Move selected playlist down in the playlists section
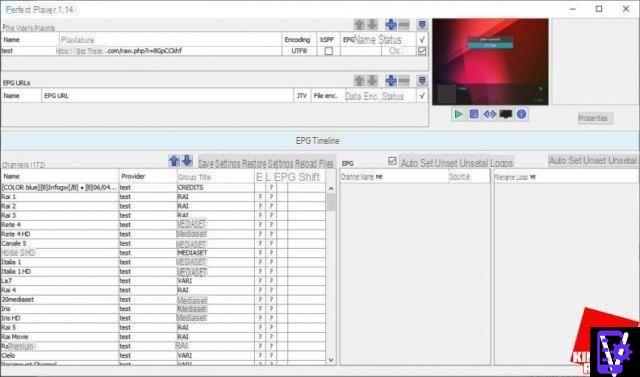The height and width of the screenshot is (377, 640). [372, 24]
